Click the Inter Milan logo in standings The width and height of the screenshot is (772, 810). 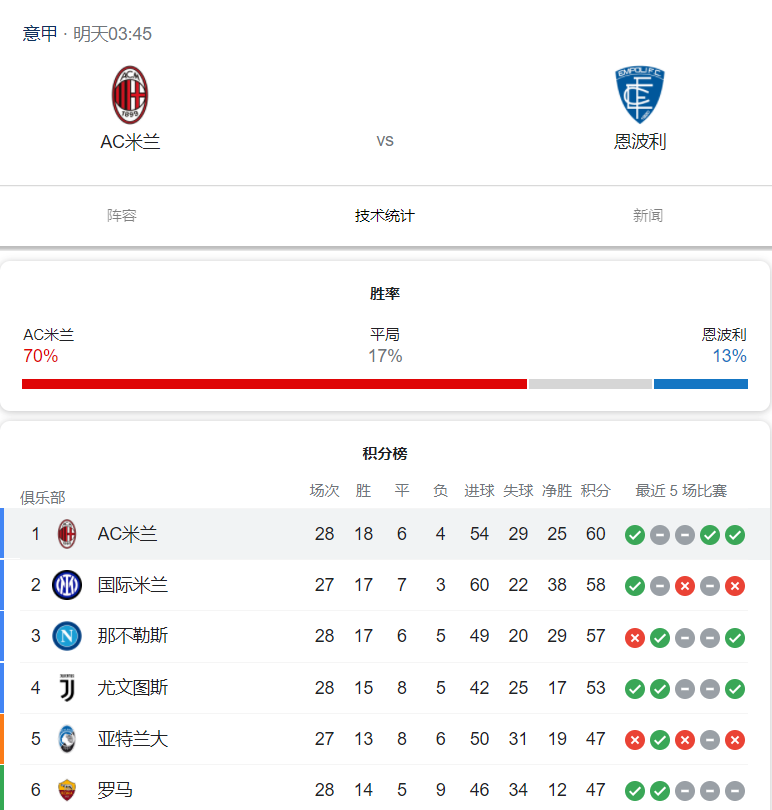(67, 585)
